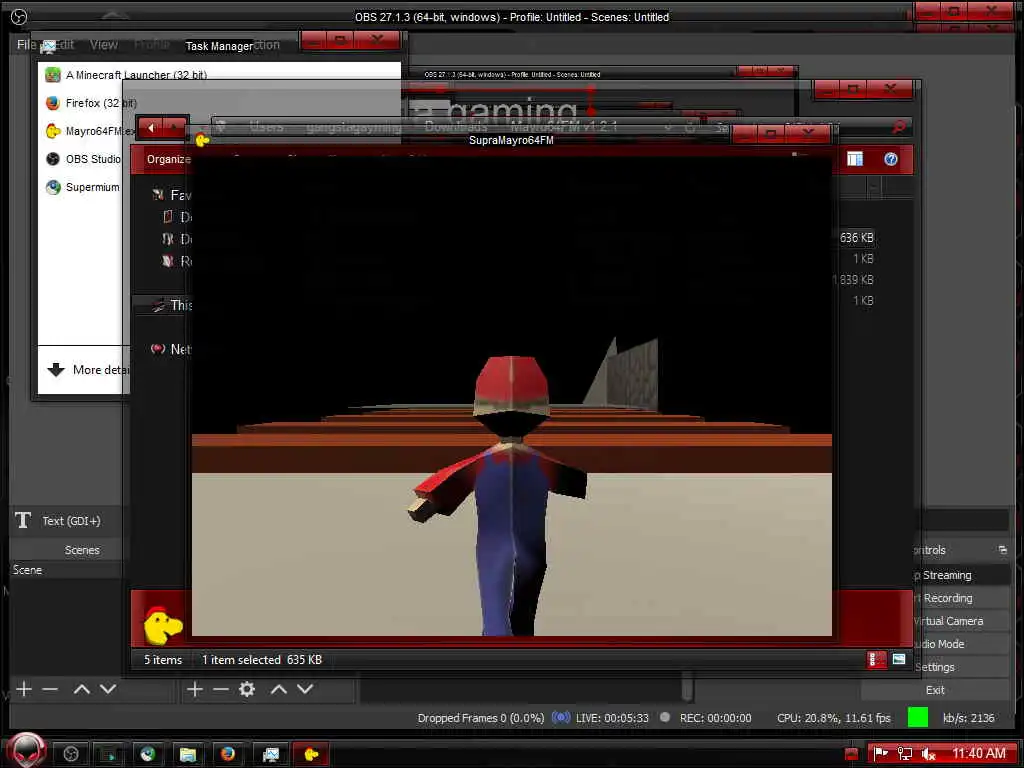
Task: Open the Organize dropdown in Explorer
Action: click(x=168, y=159)
